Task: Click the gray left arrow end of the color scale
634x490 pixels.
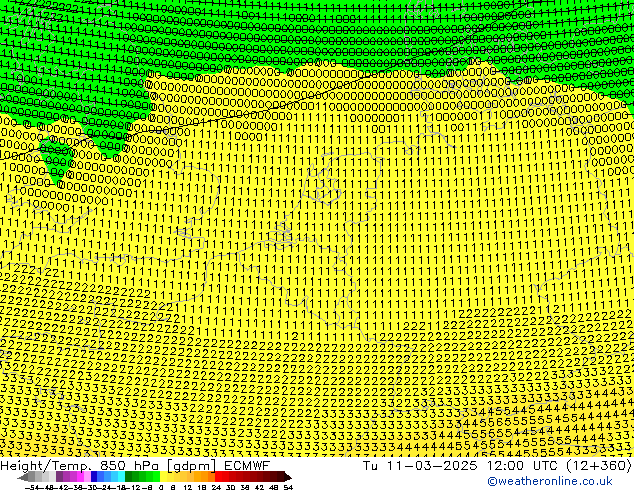Action: [22, 478]
